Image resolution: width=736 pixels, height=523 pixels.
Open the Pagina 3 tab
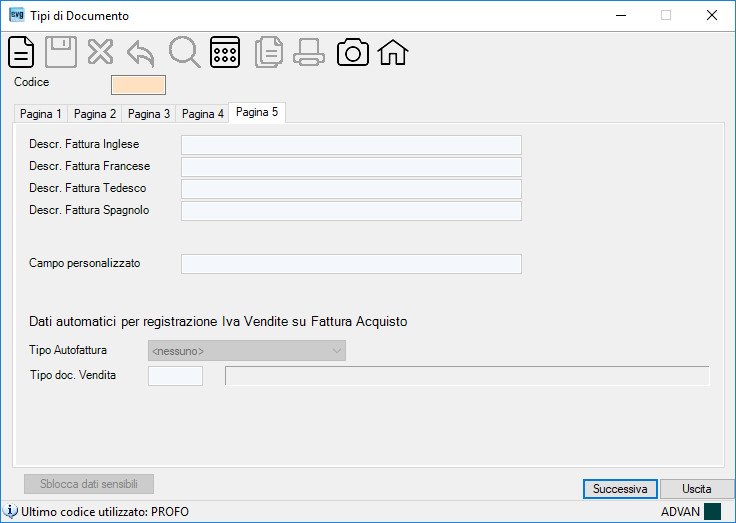pyautogui.click(x=149, y=114)
